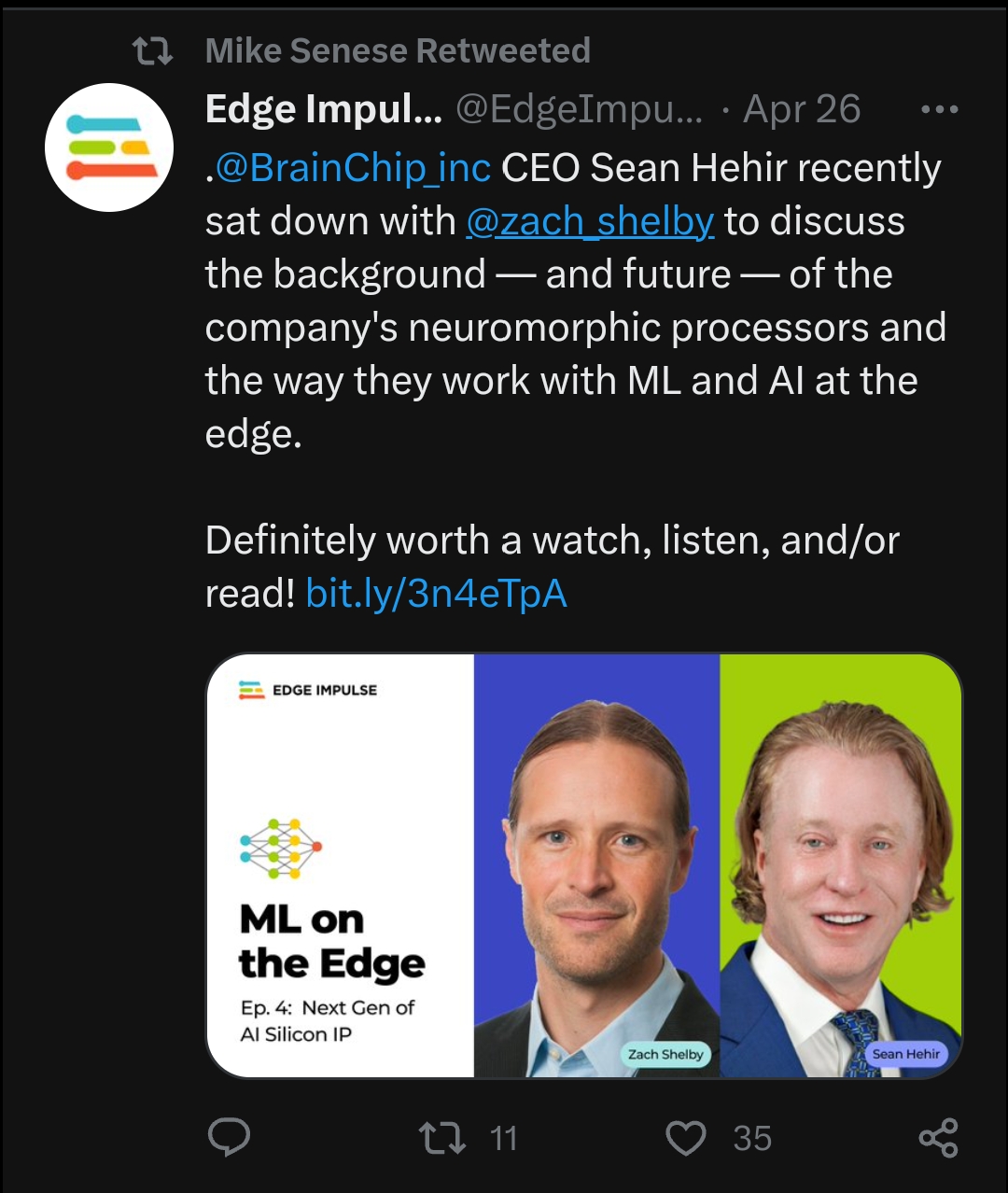1008x1193 pixels.
Task: Click the Edge Impulse logo in the card
Action: pos(308,690)
